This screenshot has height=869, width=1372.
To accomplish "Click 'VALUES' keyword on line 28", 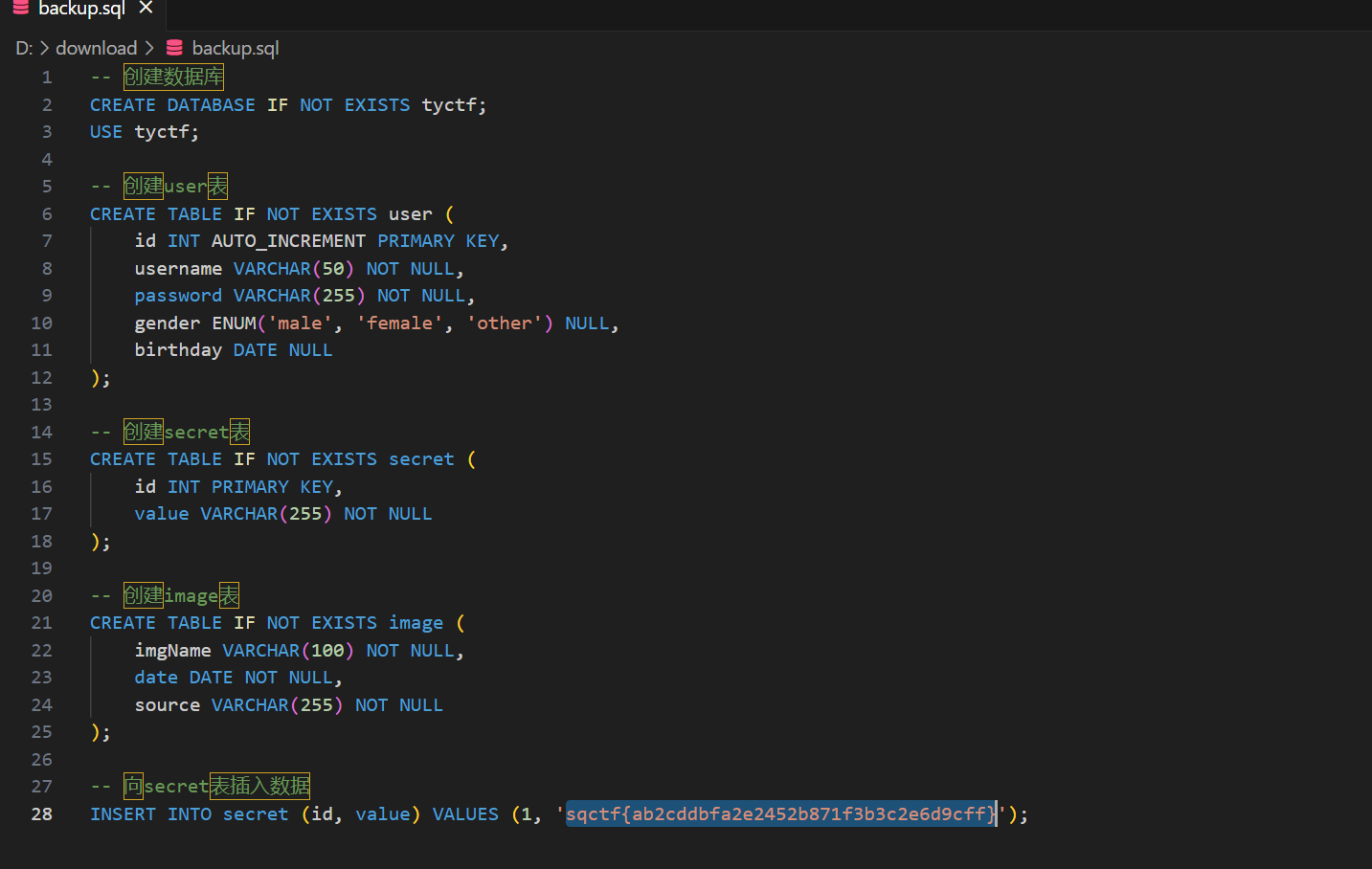I will point(465,814).
